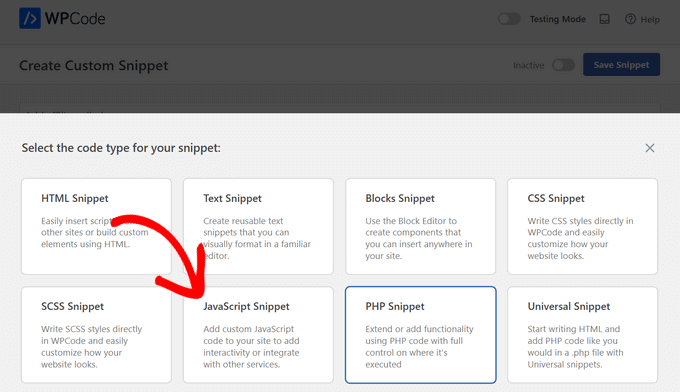This screenshot has width=680, height=392.
Task: Toggle the Inactive snippet status switch
Action: click(563, 65)
